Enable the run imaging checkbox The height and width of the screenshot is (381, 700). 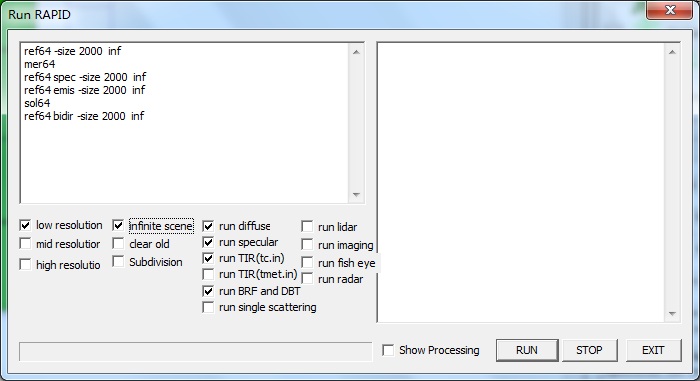click(x=307, y=245)
